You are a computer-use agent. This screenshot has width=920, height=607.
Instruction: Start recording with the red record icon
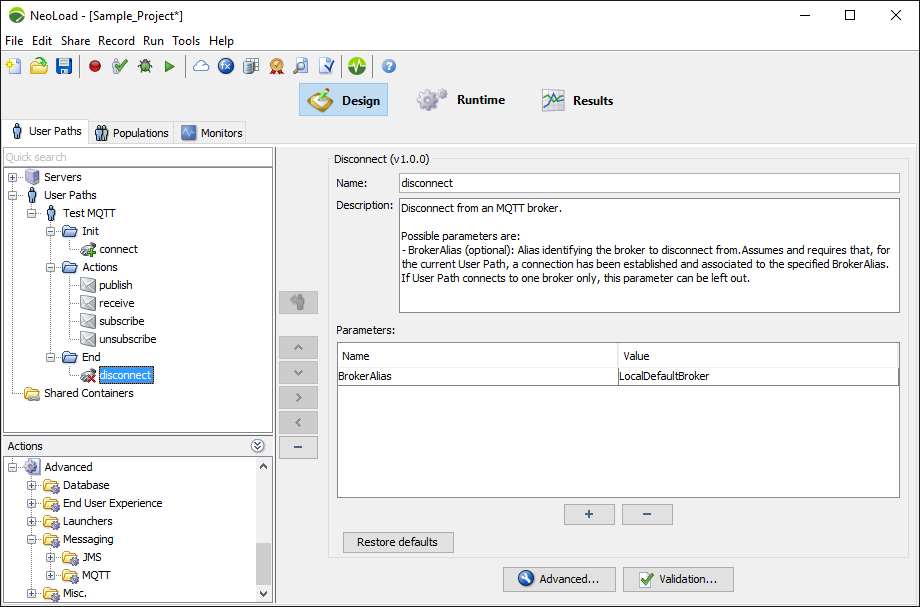click(x=94, y=66)
